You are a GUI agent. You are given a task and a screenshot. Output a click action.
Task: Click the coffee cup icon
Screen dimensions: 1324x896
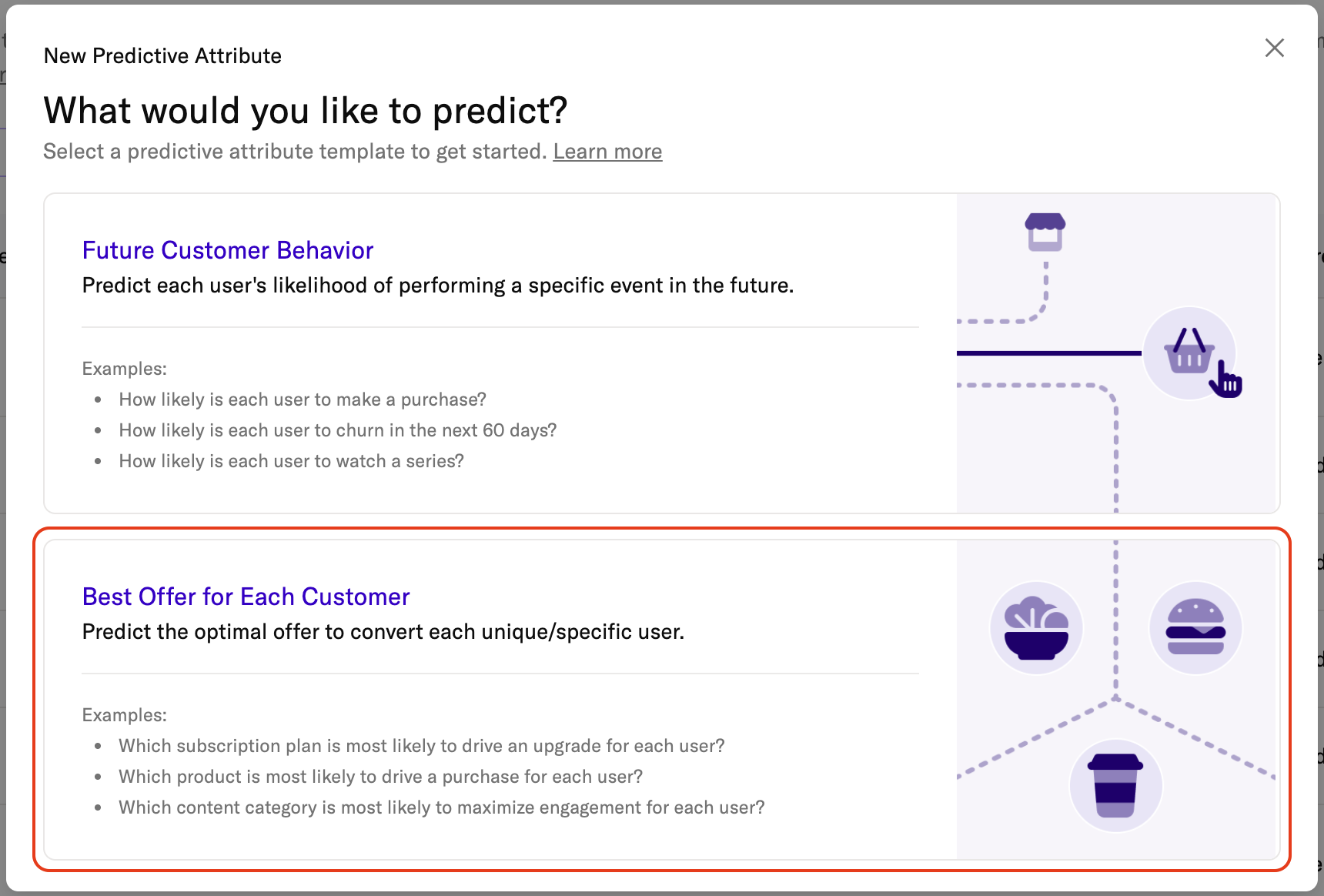pyautogui.click(x=1115, y=785)
